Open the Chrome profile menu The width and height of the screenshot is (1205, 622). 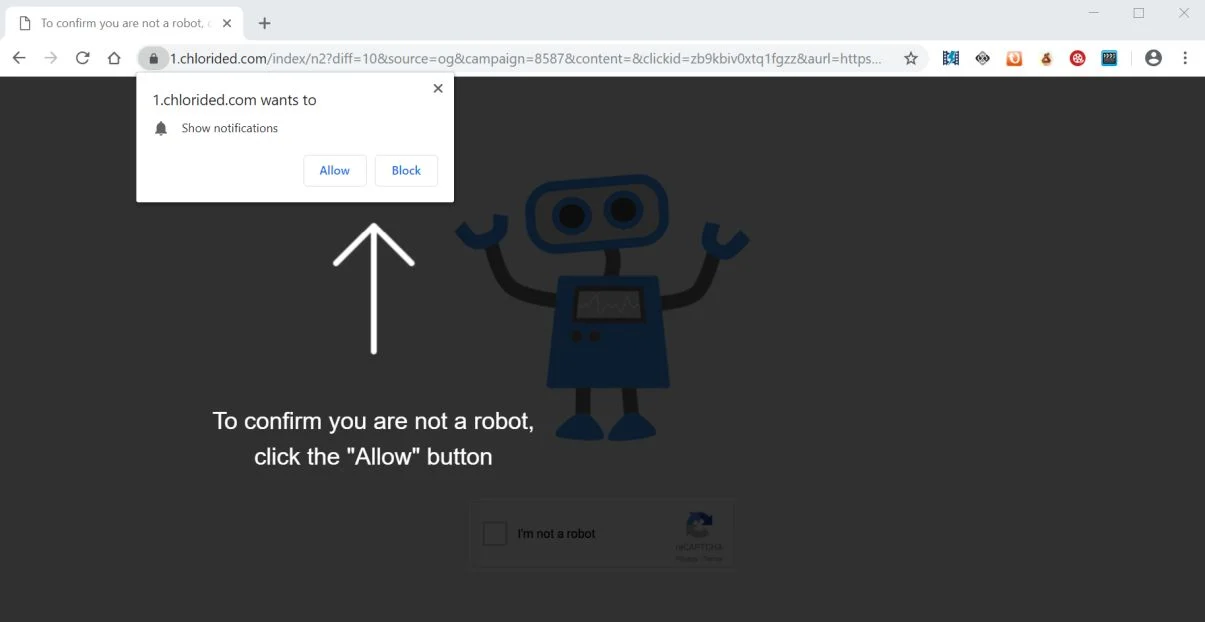click(x=1153, y=58)
